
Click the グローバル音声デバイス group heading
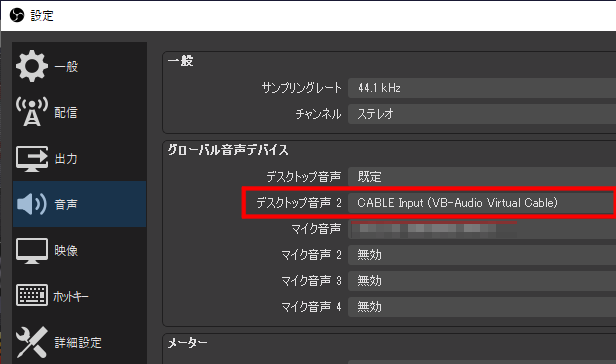(x=228, y=150)
